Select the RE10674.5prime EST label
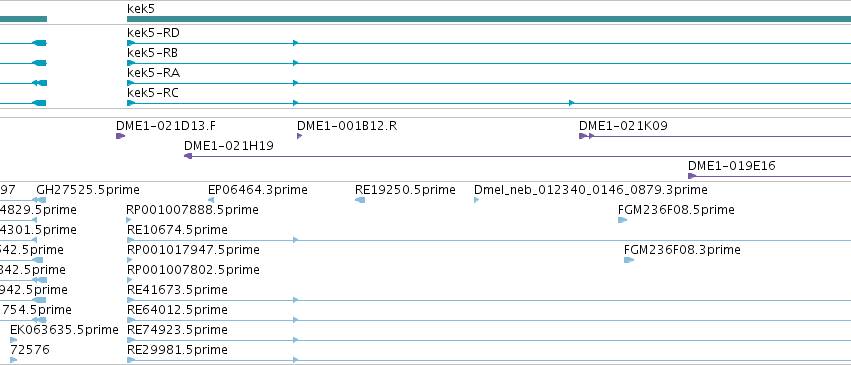This screenshot has height=365, width=851. coord(177,230)
